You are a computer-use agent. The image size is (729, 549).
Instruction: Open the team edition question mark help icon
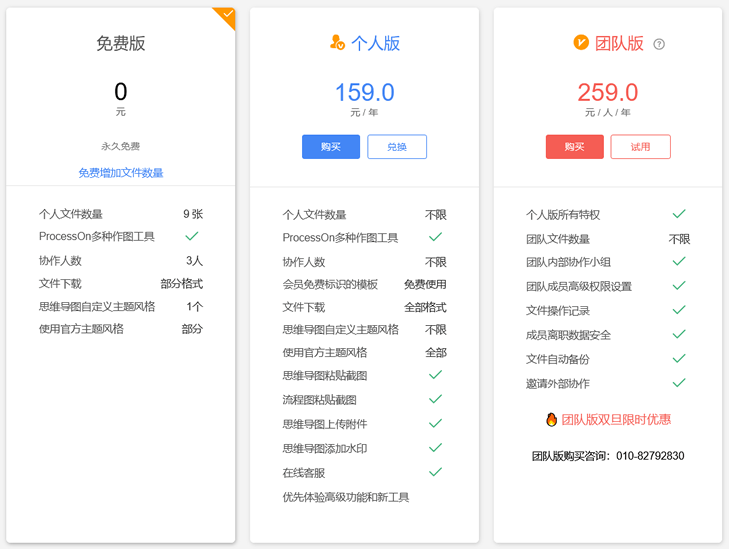(x=659, y=44)
